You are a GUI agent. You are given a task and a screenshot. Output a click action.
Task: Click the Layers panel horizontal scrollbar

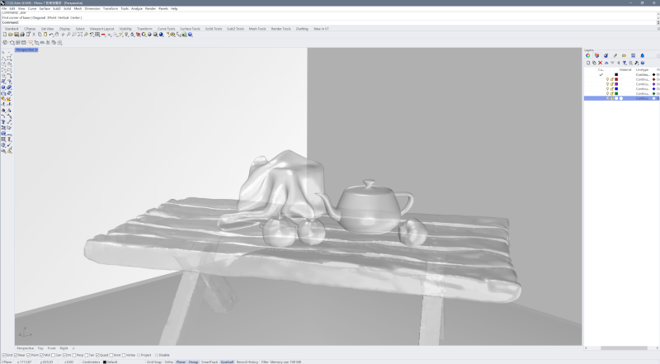[x=624, y=348]
